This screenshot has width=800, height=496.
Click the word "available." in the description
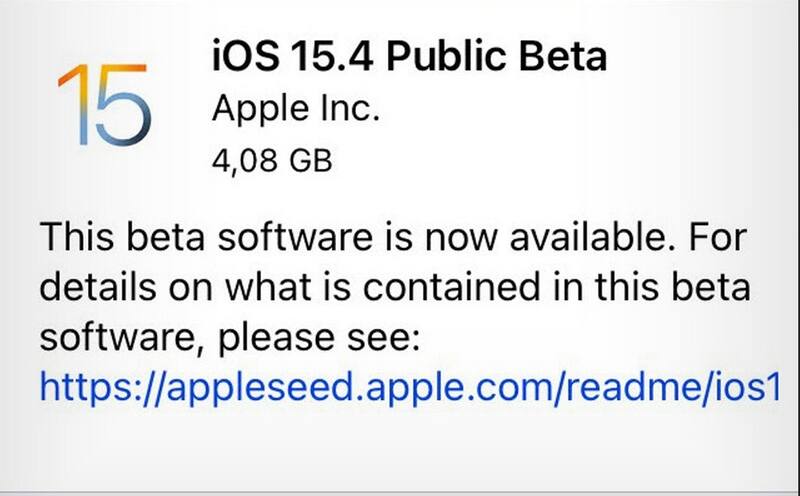coord(583,239)
